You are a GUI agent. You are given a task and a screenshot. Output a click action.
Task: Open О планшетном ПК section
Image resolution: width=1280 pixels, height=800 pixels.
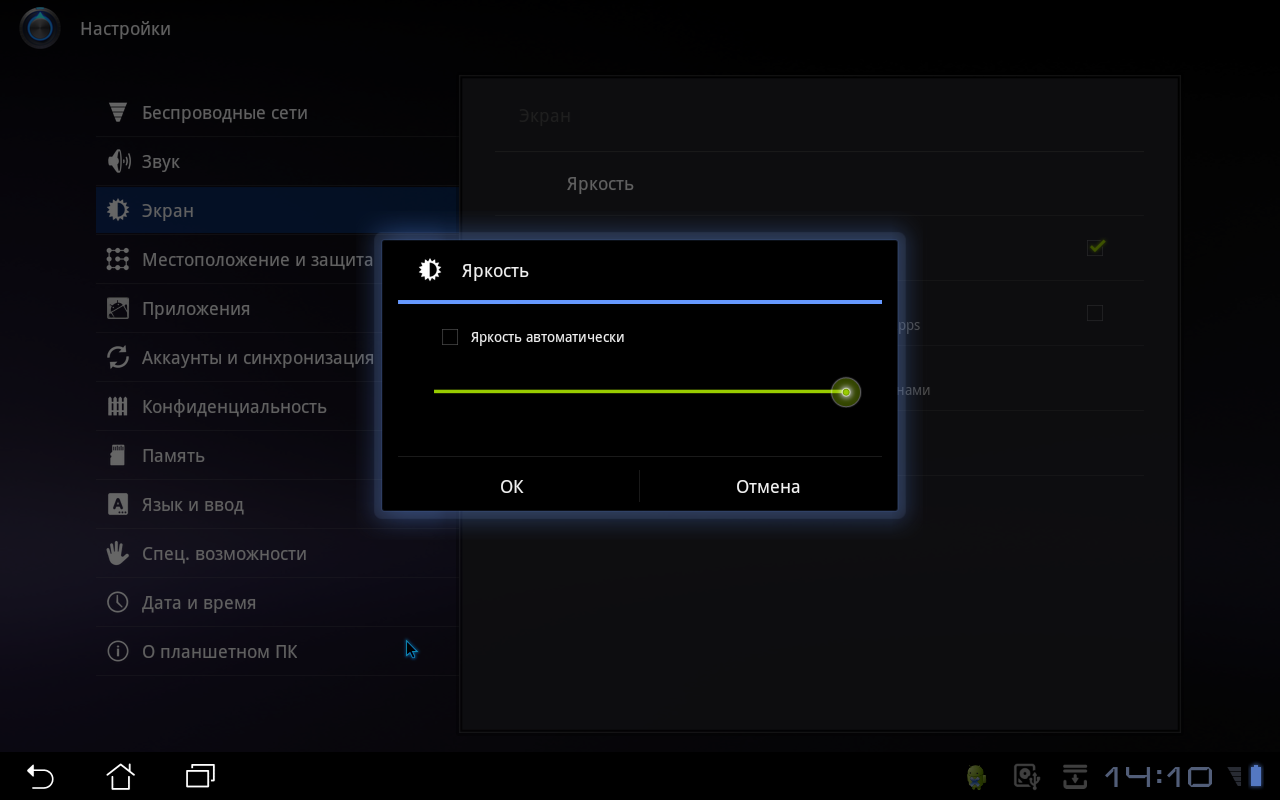pos(219,652)
